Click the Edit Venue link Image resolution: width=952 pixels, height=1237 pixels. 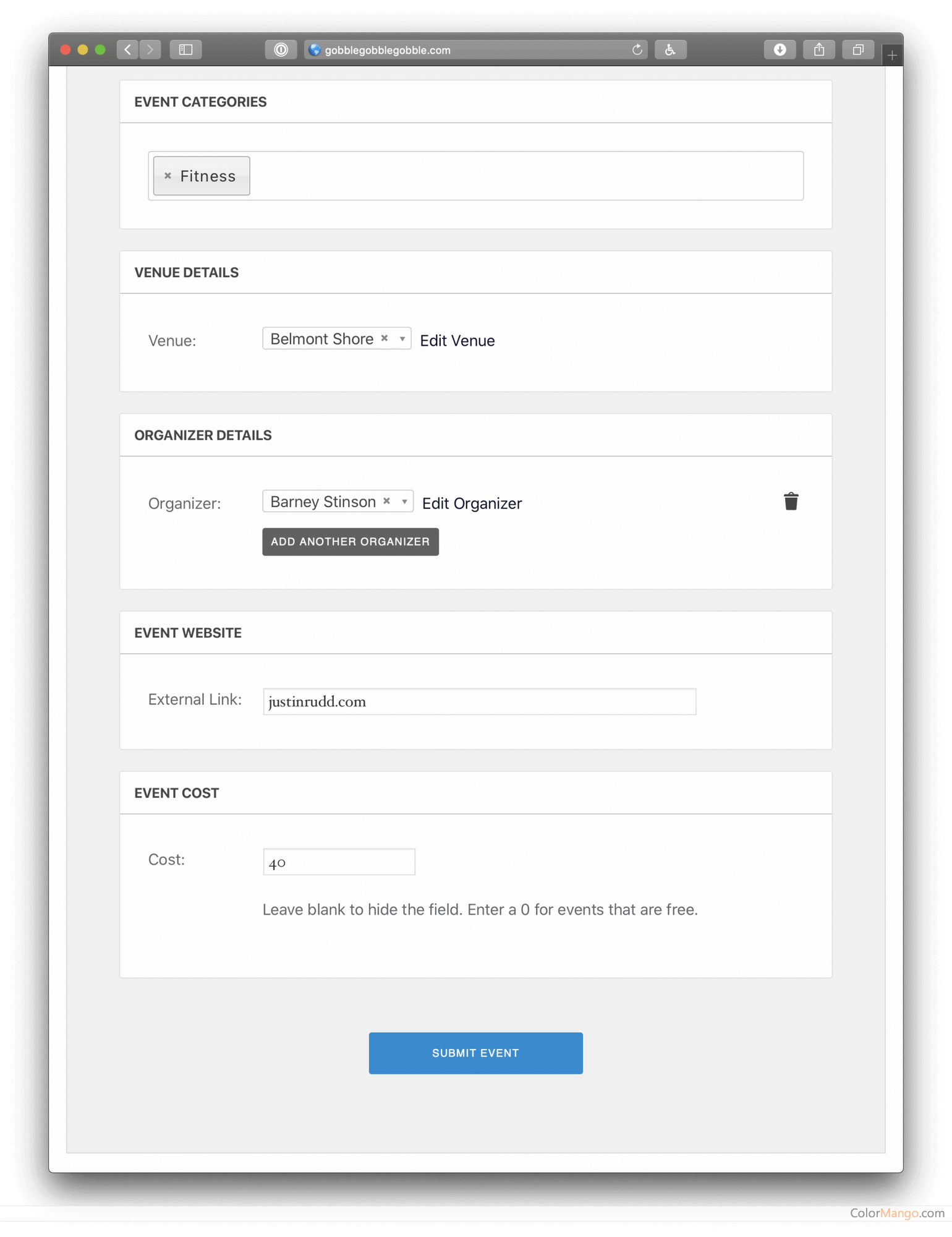click(457, 341)
